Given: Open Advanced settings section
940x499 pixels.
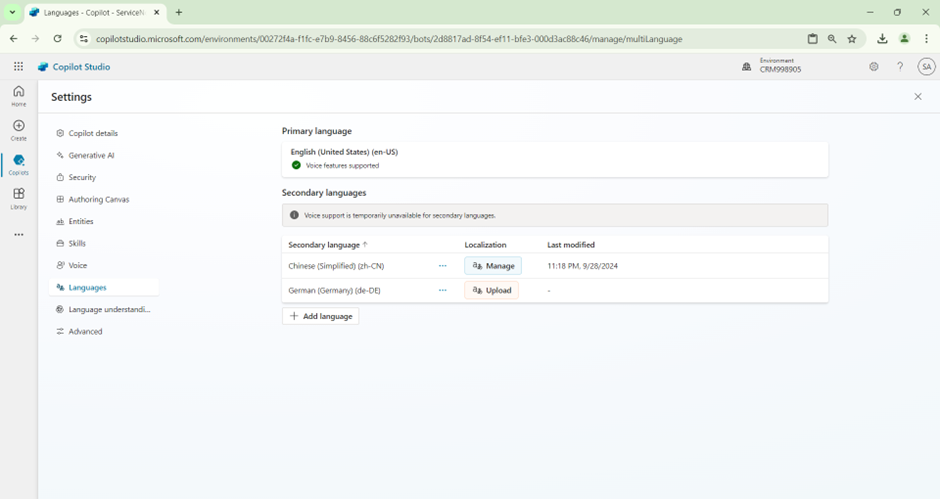Looking at the screenshot, I should pyautogui.click(x=85, y=331).
